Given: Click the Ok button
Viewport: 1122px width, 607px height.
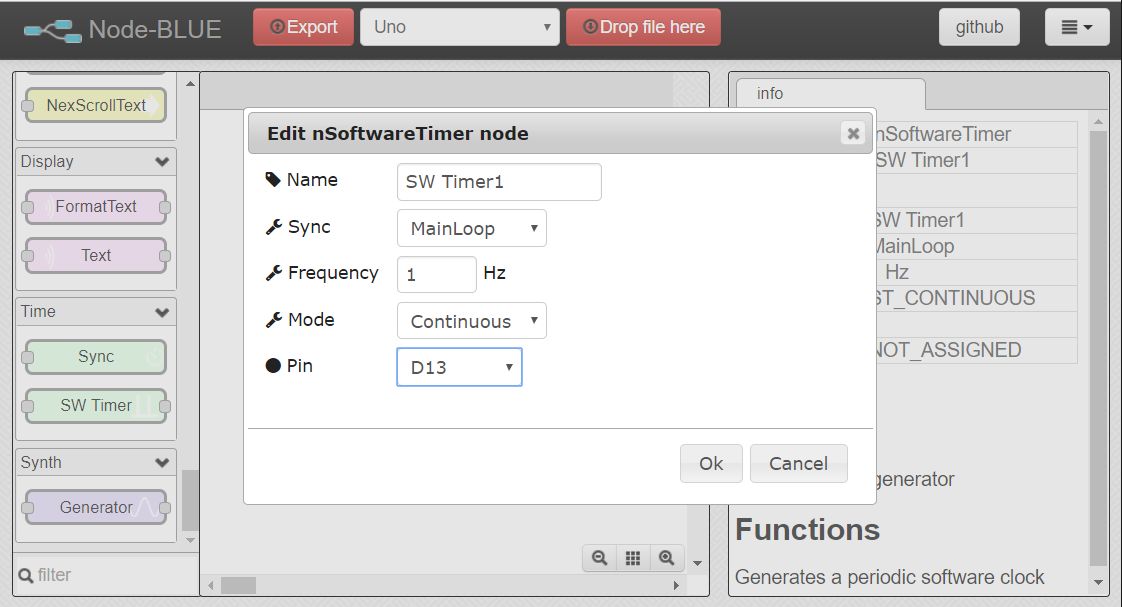Looking at the screenshot, I should click(711, 464).
